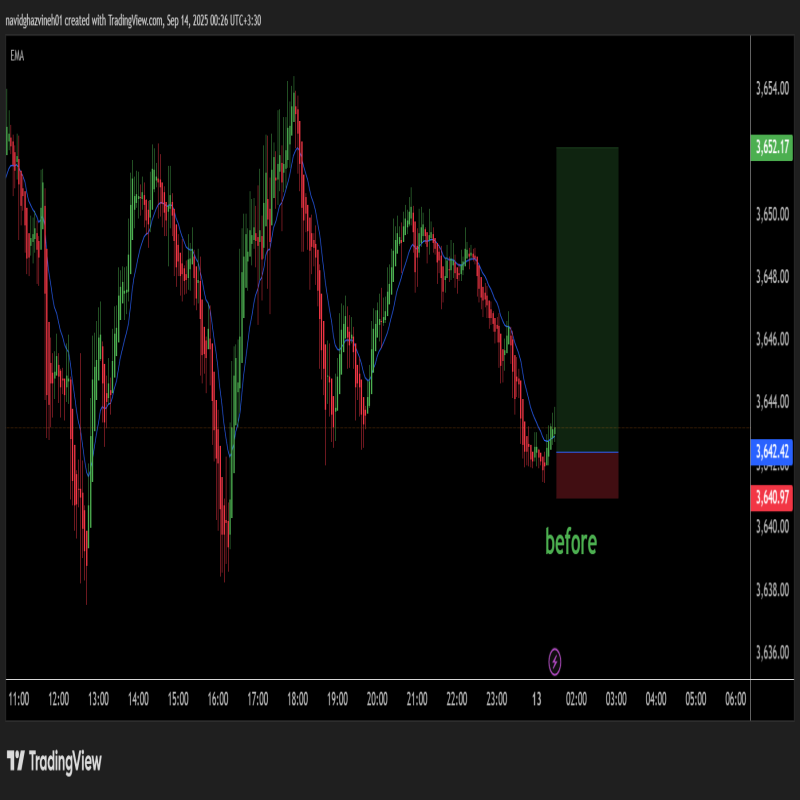Image resolution: width=800 pixels, height=800 pixels.
Task: Select the red stop-loss zone
Action: click(587, 476)
